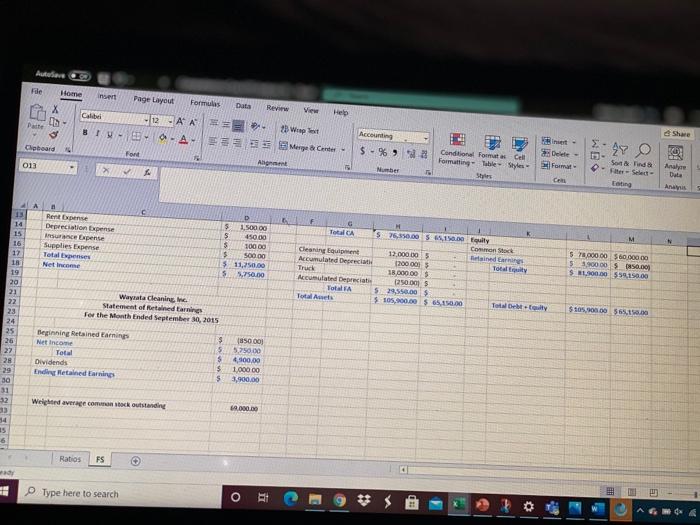The height and width of the screenshot is (525, 700).
Task: Align cell text left
Action: (214, 141)
